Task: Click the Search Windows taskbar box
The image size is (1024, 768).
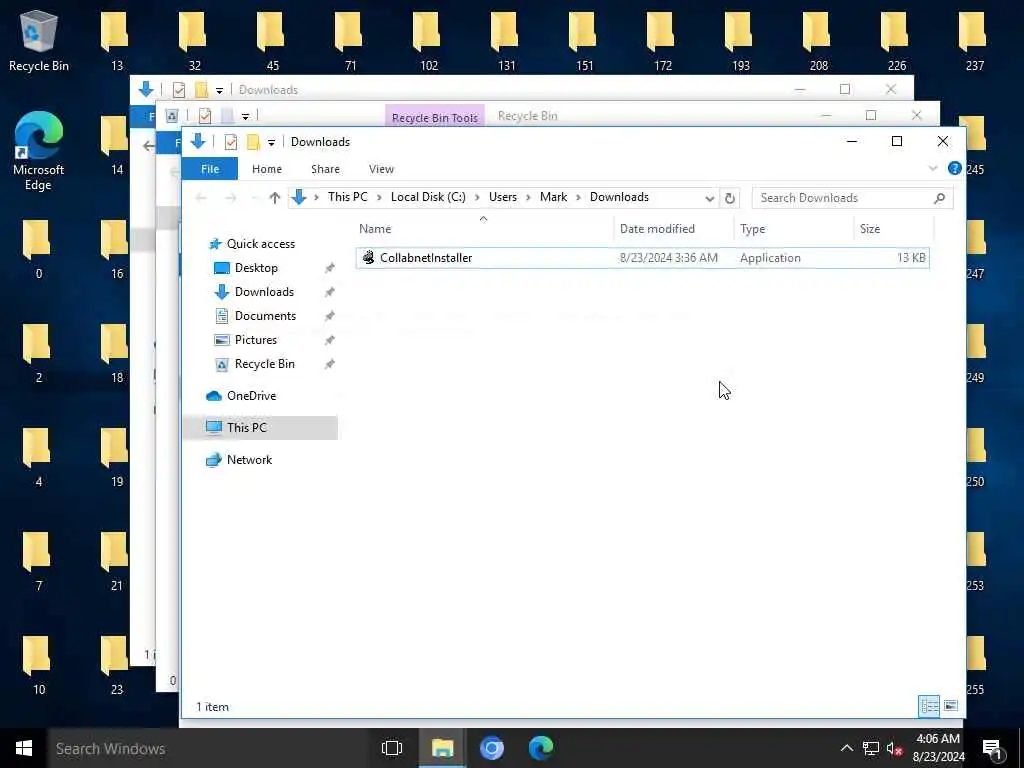Action: 209,748
